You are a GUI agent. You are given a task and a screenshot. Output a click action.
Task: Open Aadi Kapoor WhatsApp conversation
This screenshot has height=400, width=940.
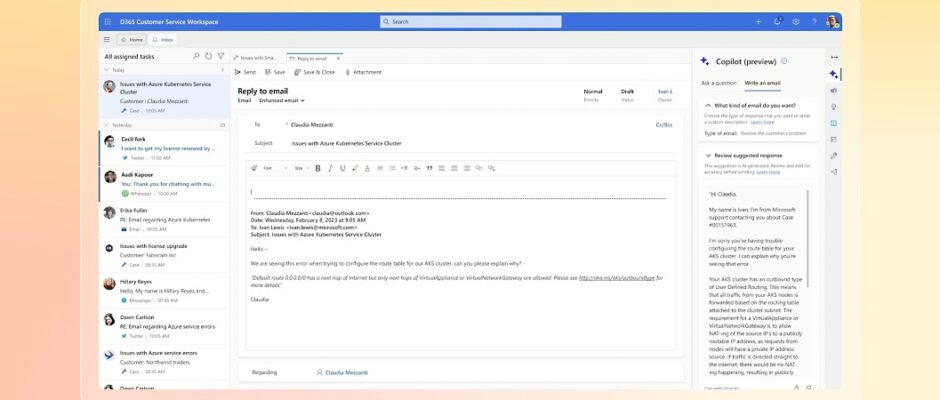tap(164, 184)
